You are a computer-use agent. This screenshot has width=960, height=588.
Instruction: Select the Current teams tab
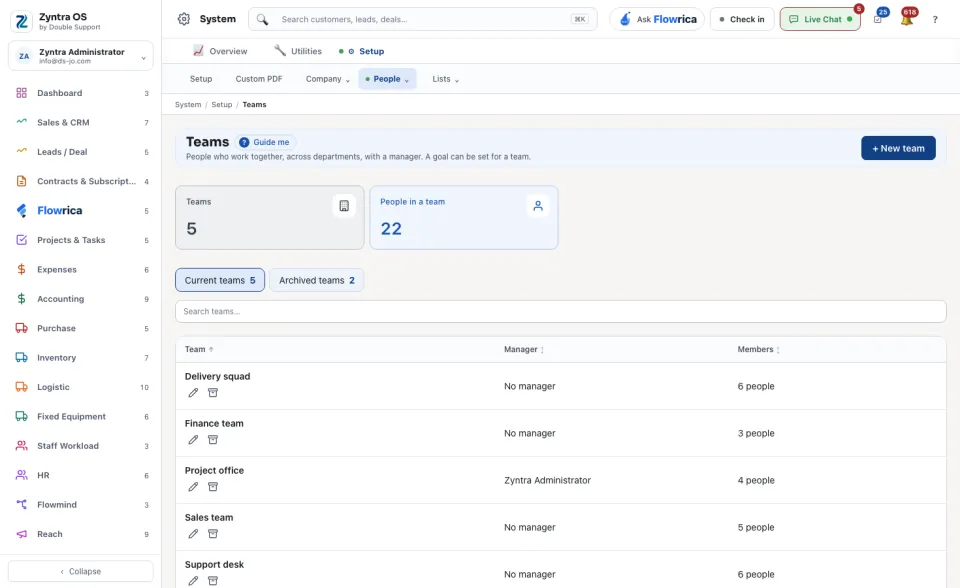tap(220, 281)
